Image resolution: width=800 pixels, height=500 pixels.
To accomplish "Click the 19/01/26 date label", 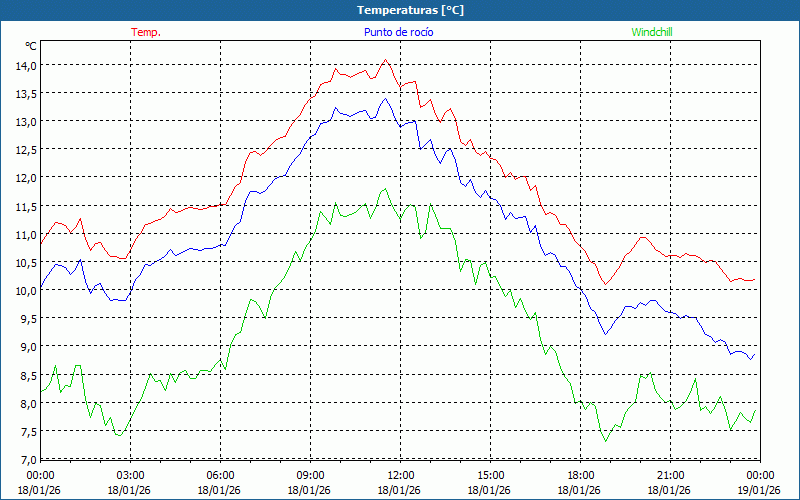I will coord(760,490).
